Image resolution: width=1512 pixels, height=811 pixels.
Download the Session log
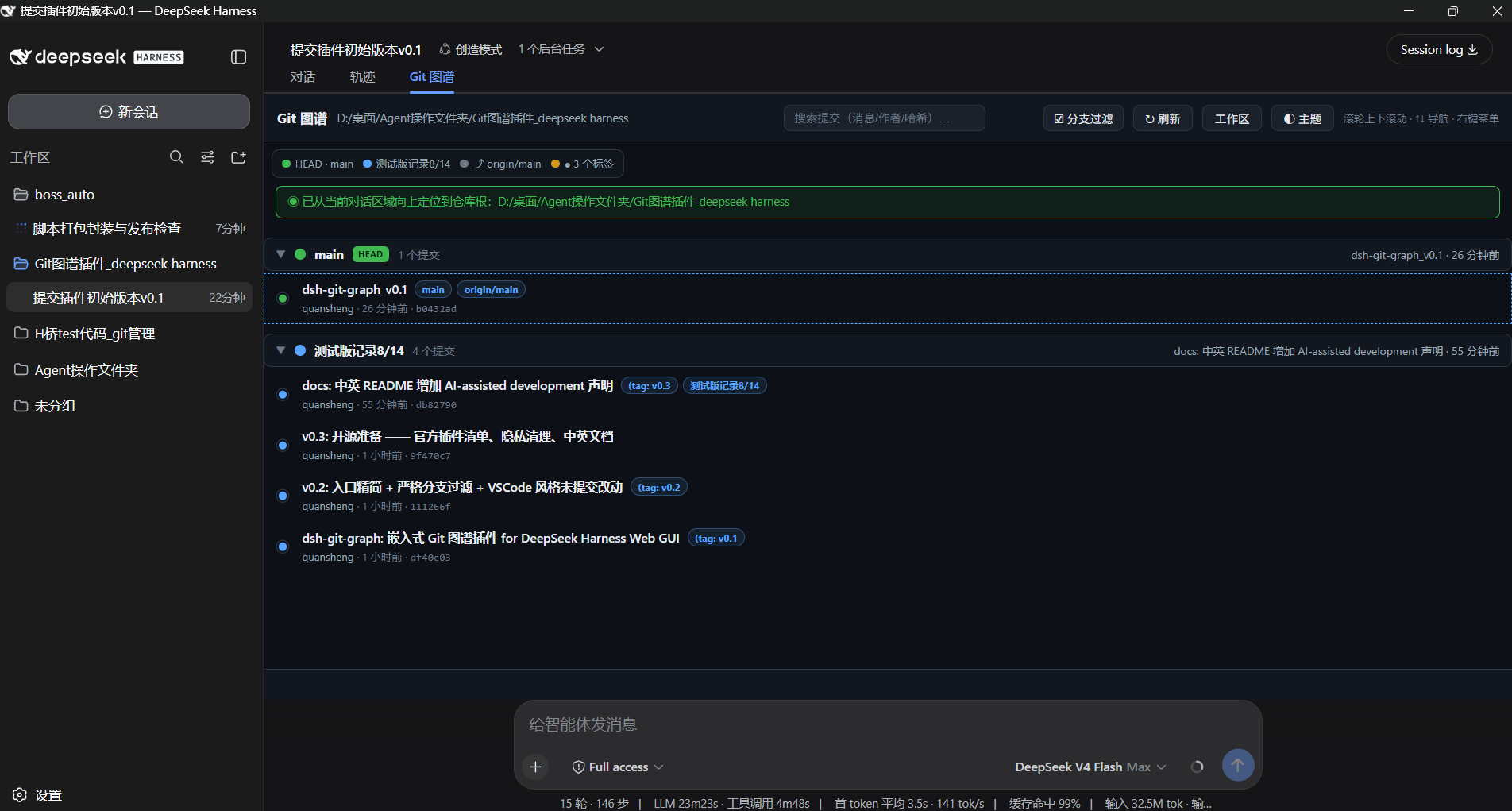coord(1439,49)
